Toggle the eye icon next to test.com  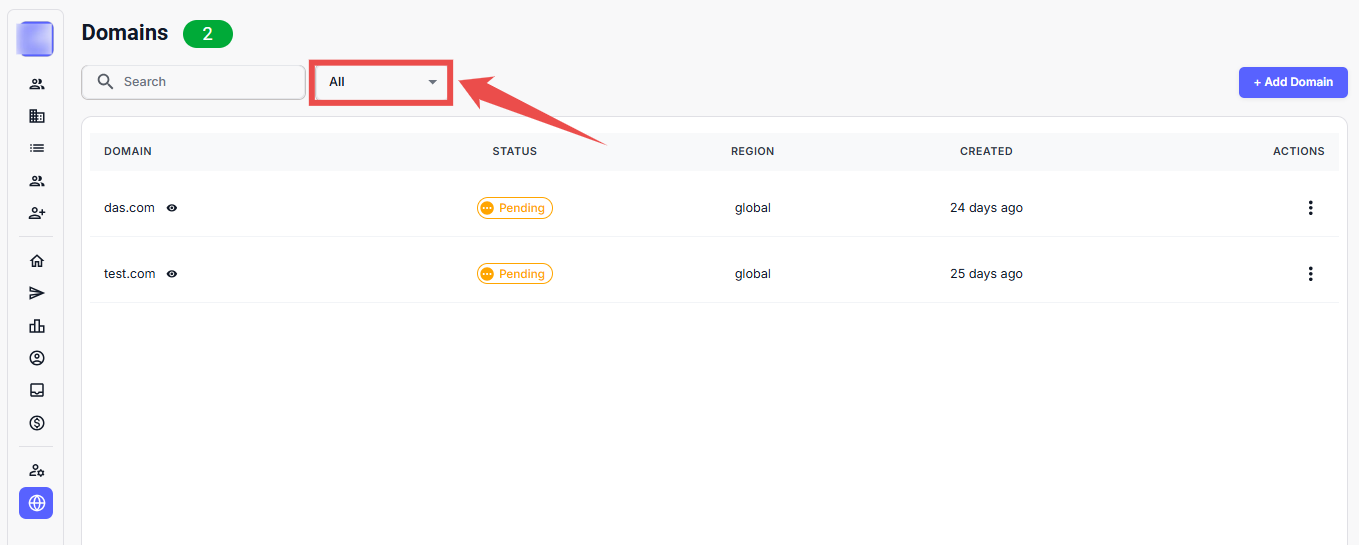tap(172, 274)
